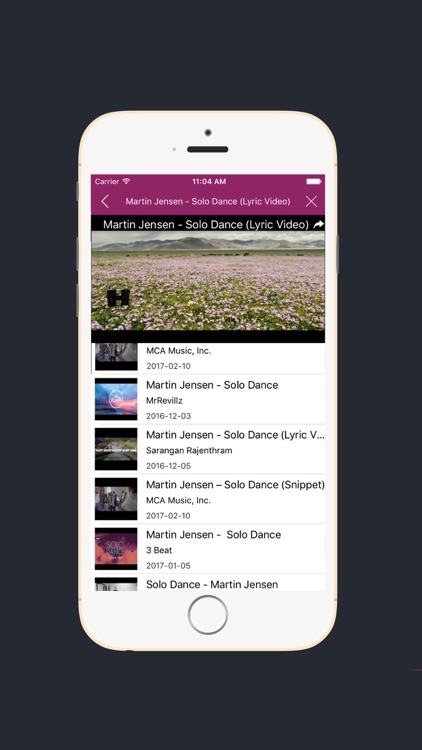Select 'Solo Dance - Martin Jensen' title
This screenshot has width=422, height=750.
[212, 584]
